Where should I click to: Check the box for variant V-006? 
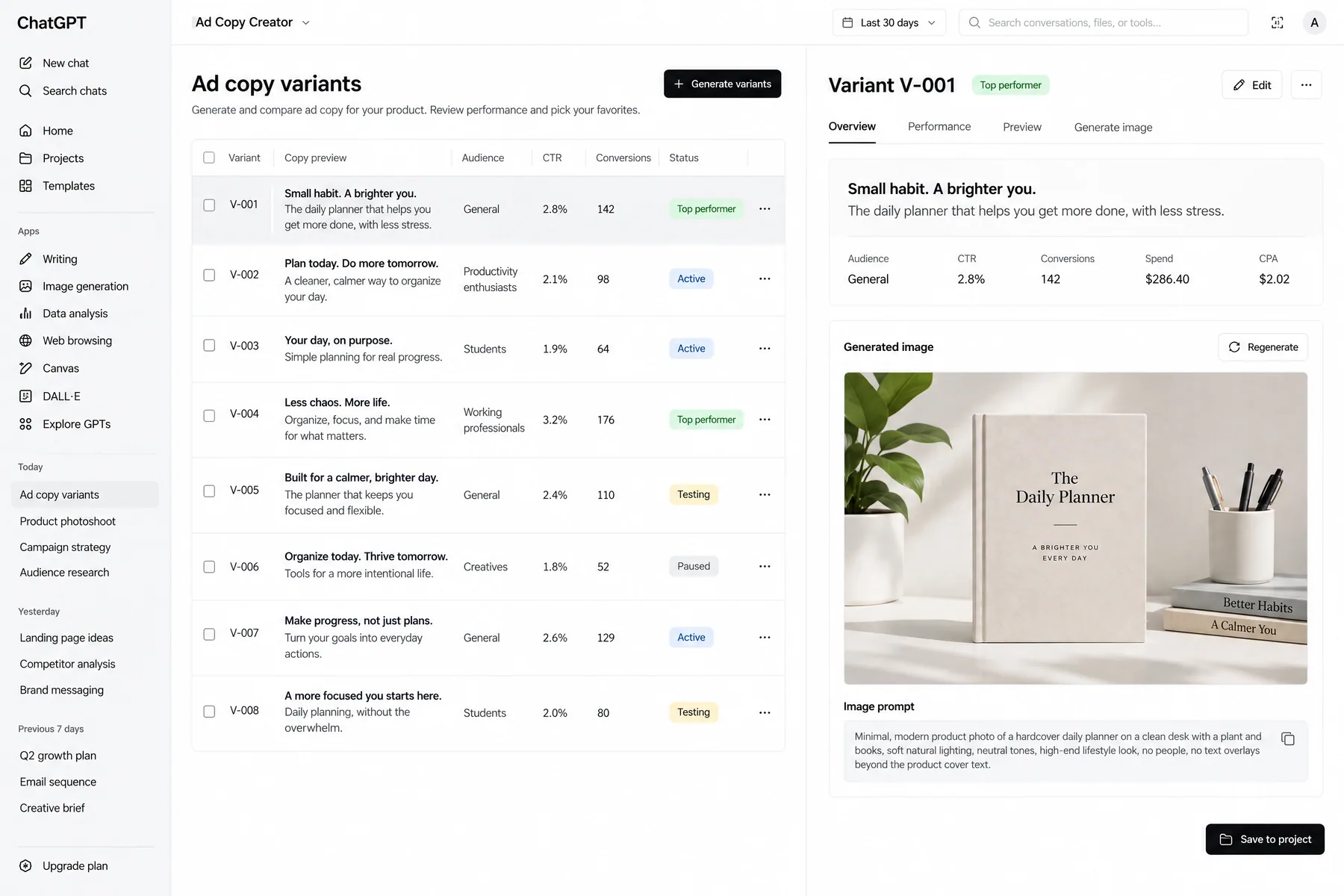click(209, 567)
